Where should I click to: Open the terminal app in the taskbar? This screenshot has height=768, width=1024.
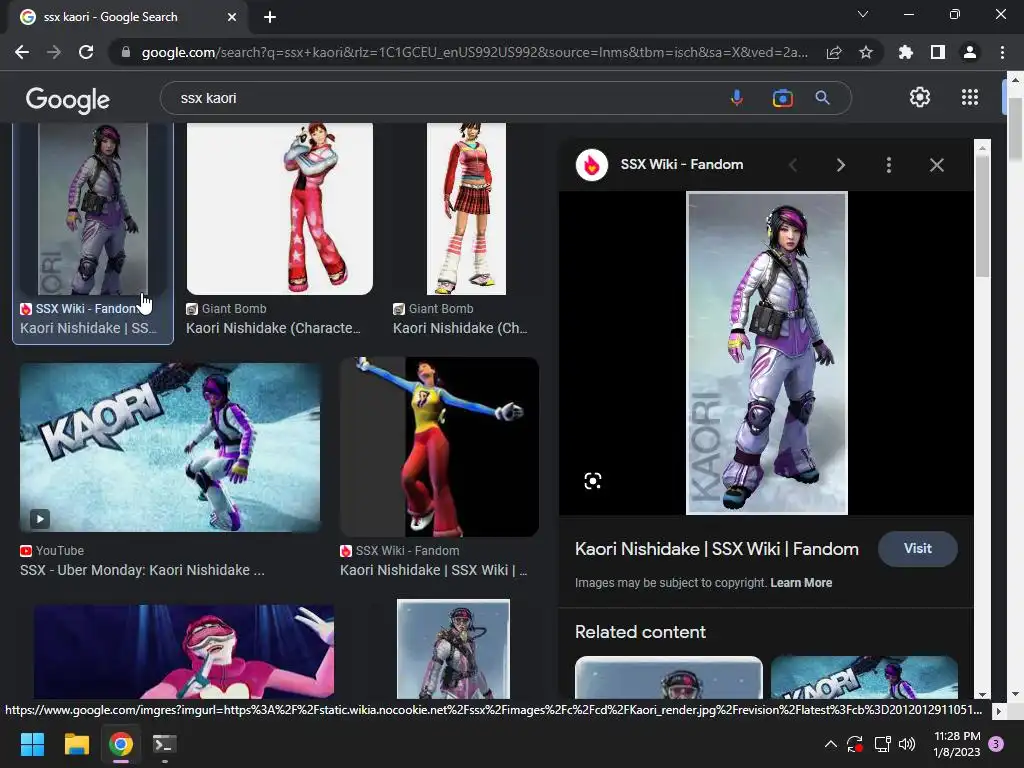pos(164,744)
